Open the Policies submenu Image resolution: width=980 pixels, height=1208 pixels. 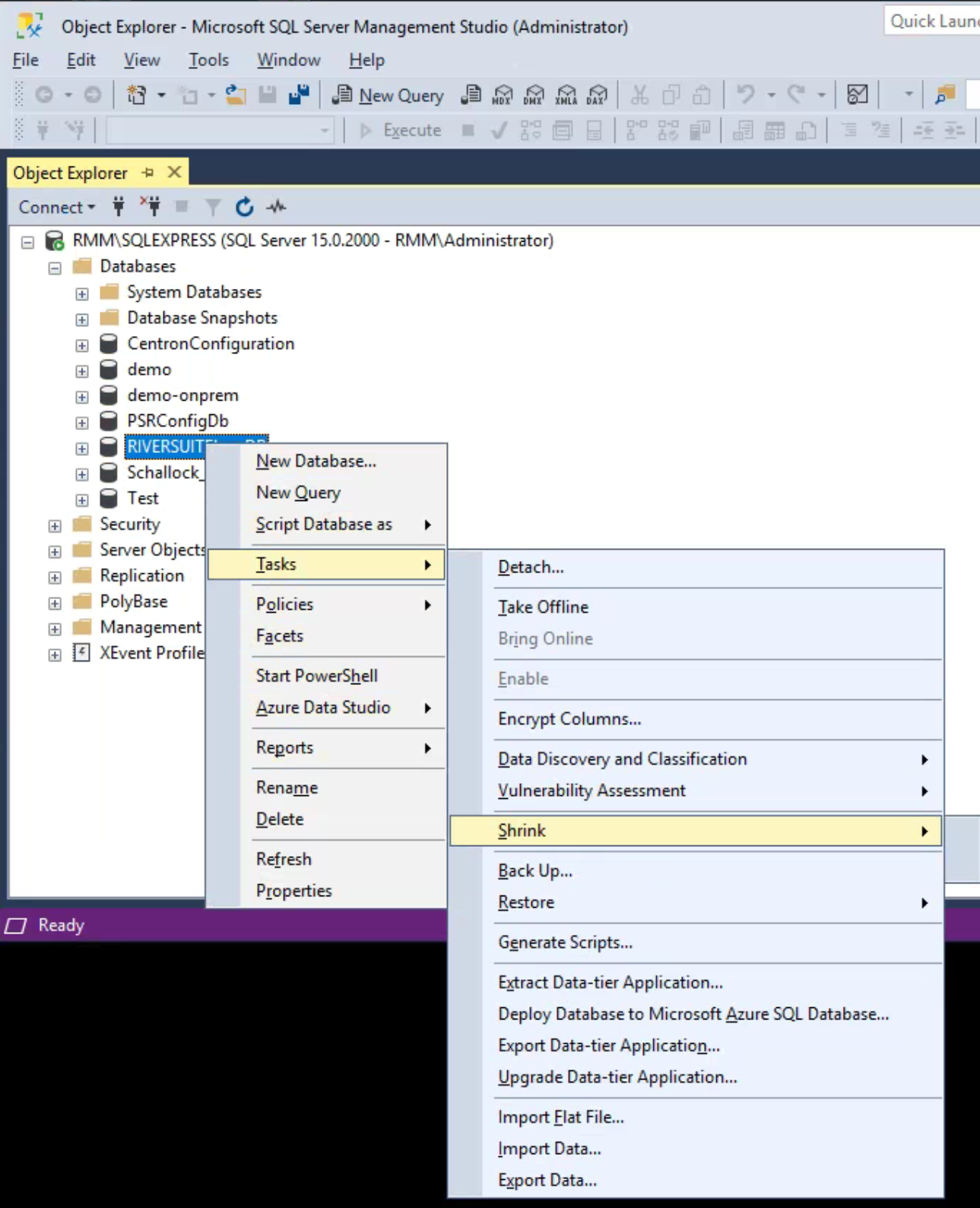click(x=327, y=604)
